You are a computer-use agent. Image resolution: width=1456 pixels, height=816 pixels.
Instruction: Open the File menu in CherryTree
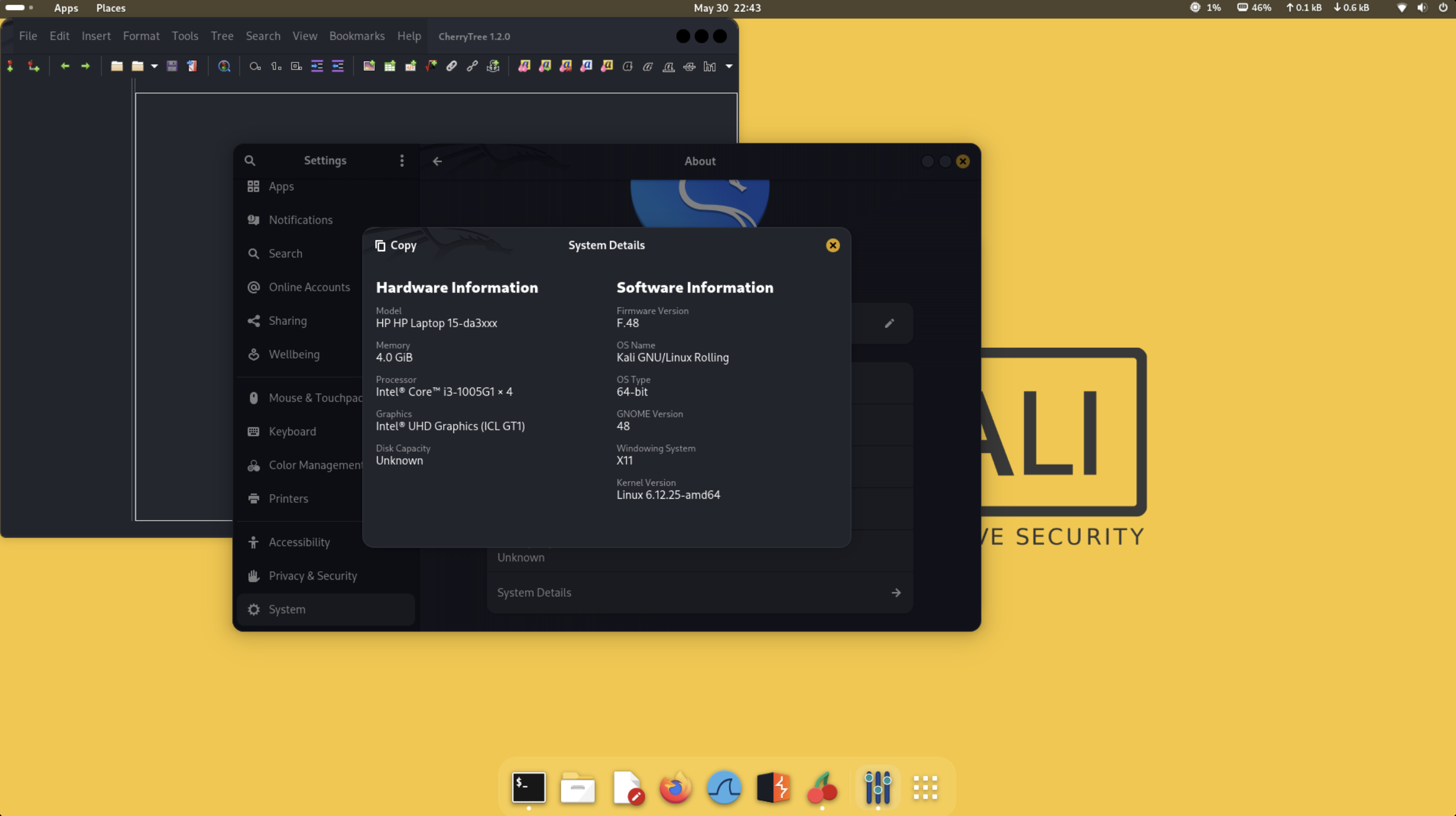click(x=28, y=36)
